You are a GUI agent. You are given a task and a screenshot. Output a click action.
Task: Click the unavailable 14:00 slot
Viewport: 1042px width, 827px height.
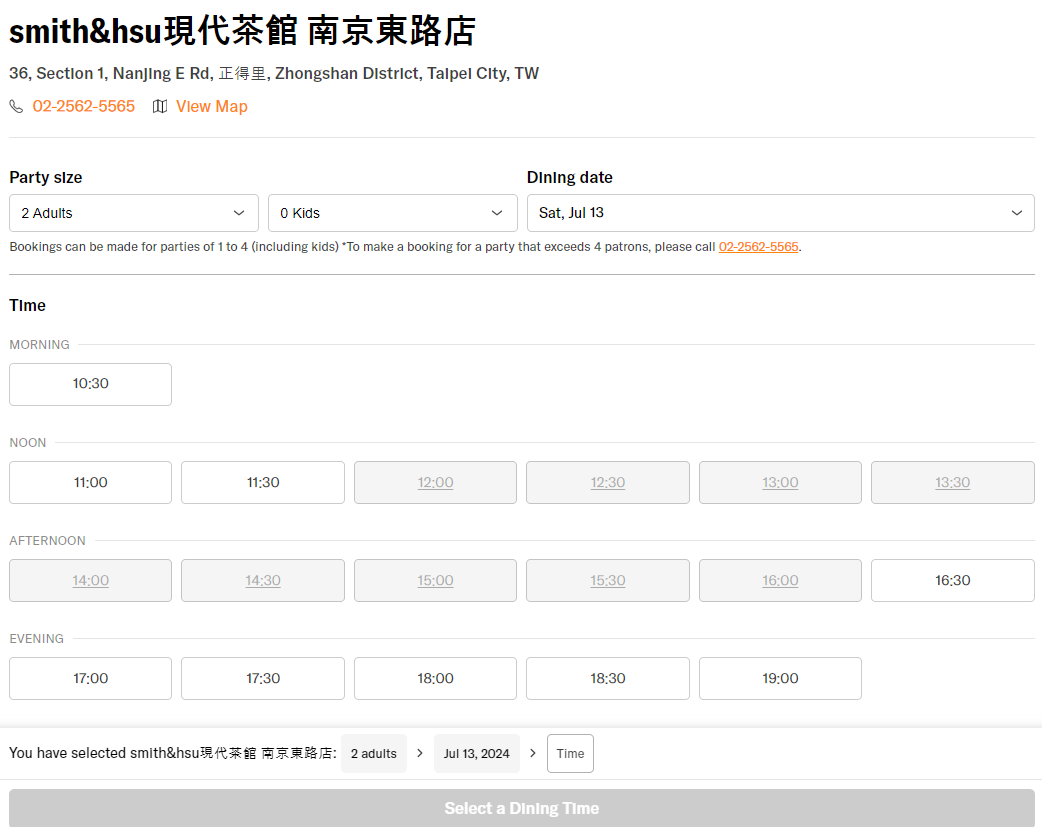(x=90, y=580)
